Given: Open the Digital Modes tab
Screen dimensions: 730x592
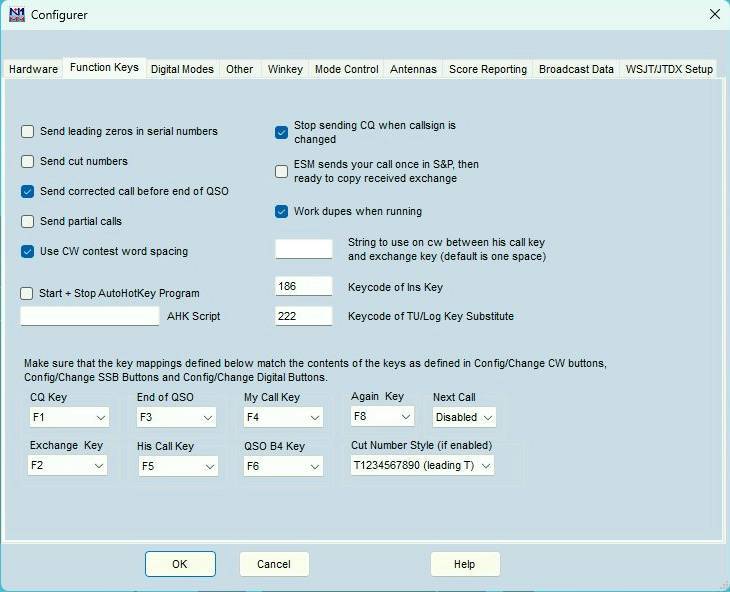Looking at the screenshot, I should tap(182, 69).
